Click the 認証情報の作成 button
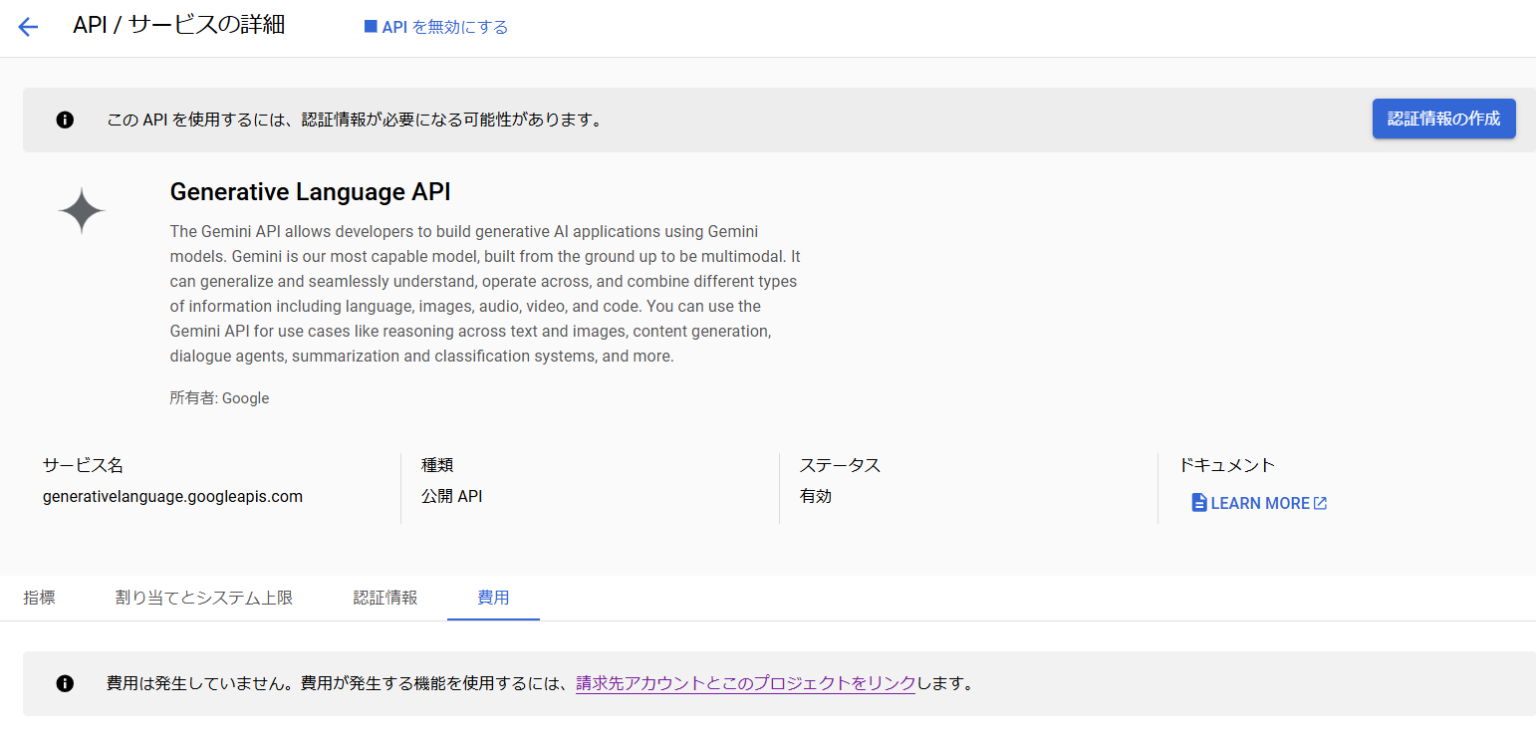1536x737 pixels. pos(1443,118)
